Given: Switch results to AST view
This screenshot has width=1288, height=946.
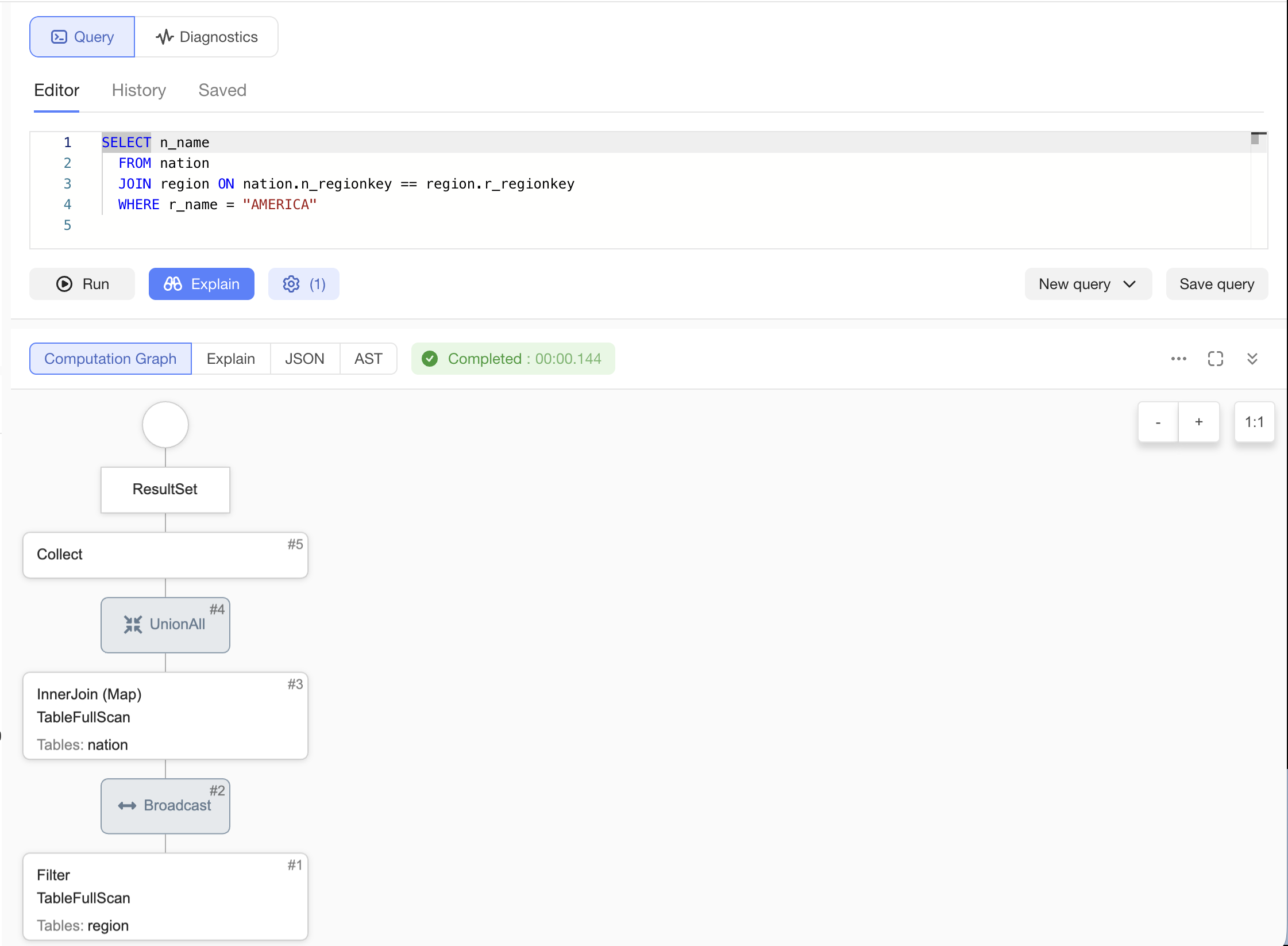Looking at the screenshot, I should click(368, 359).
